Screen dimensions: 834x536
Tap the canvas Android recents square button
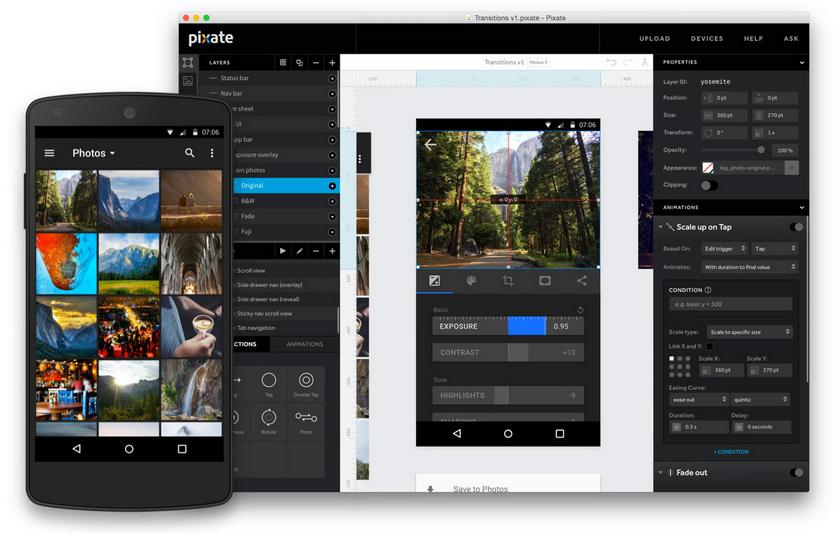[560, 434]
